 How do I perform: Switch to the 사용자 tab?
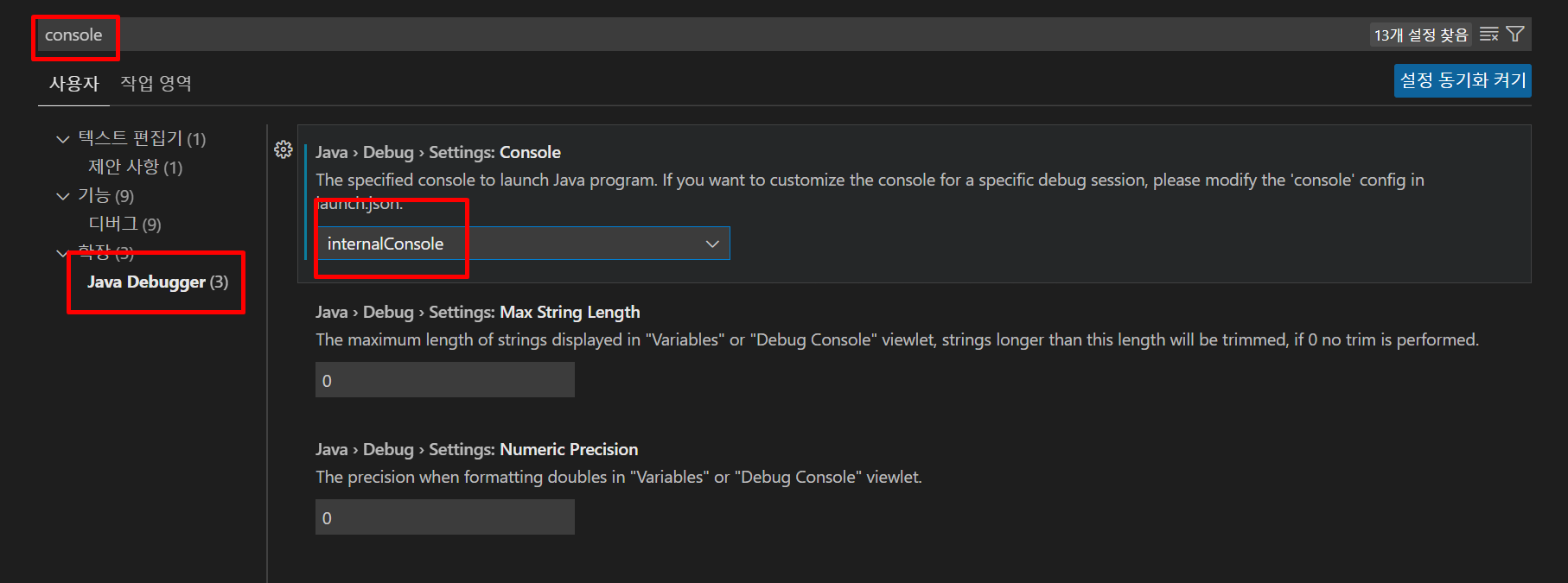74,84
